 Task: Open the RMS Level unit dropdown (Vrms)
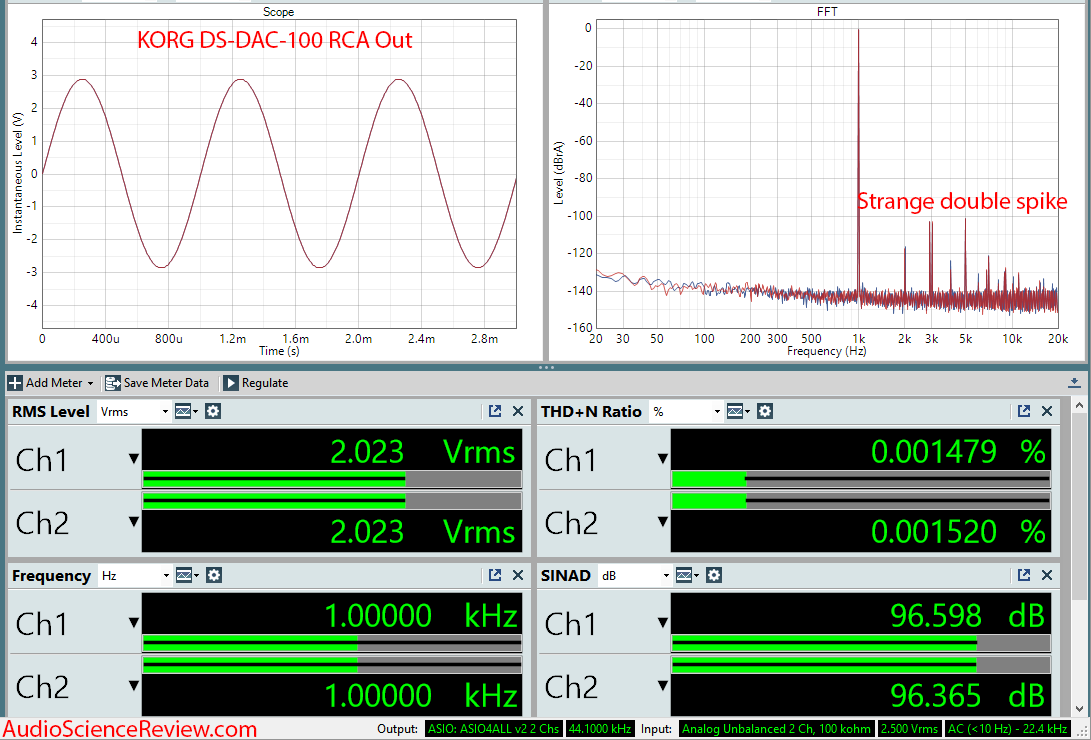pos(134,412)
